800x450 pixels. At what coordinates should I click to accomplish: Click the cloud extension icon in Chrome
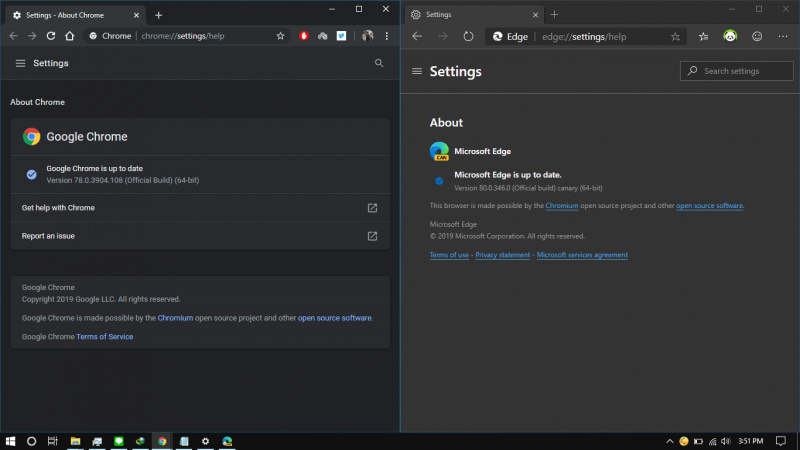pos(322,36)
